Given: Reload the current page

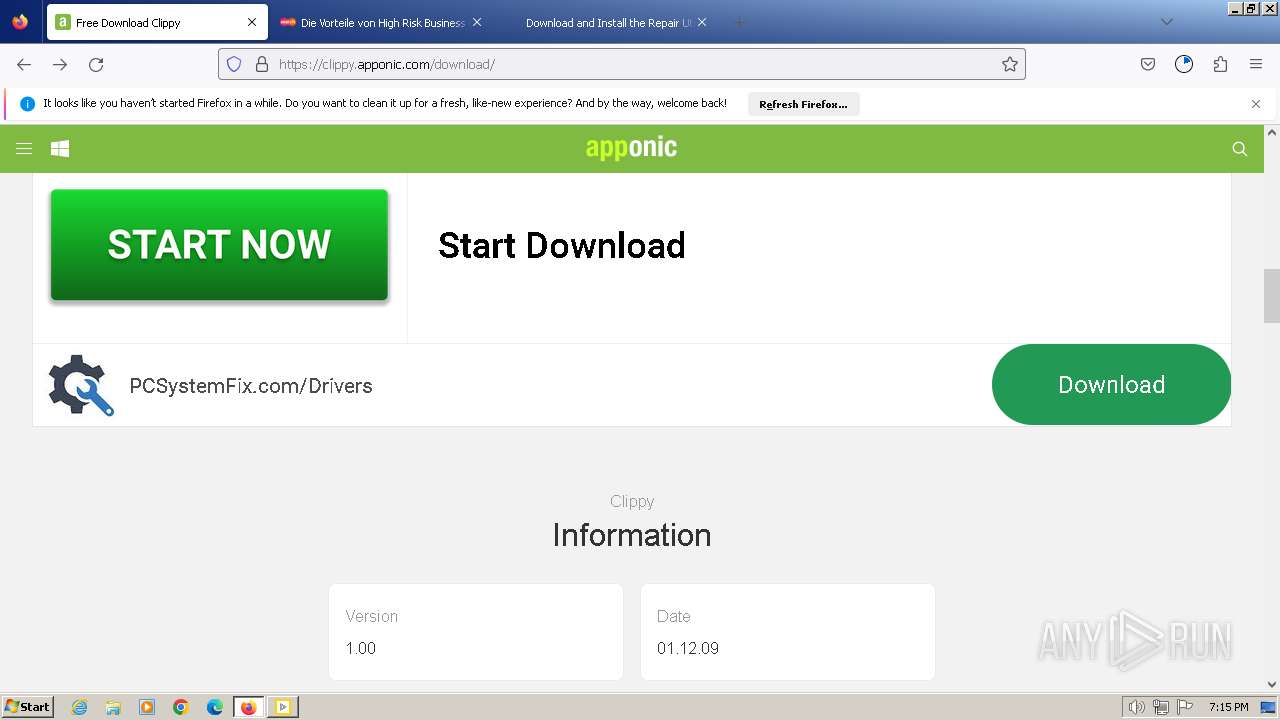Looking at the screenshot, I should coord(96,64).
